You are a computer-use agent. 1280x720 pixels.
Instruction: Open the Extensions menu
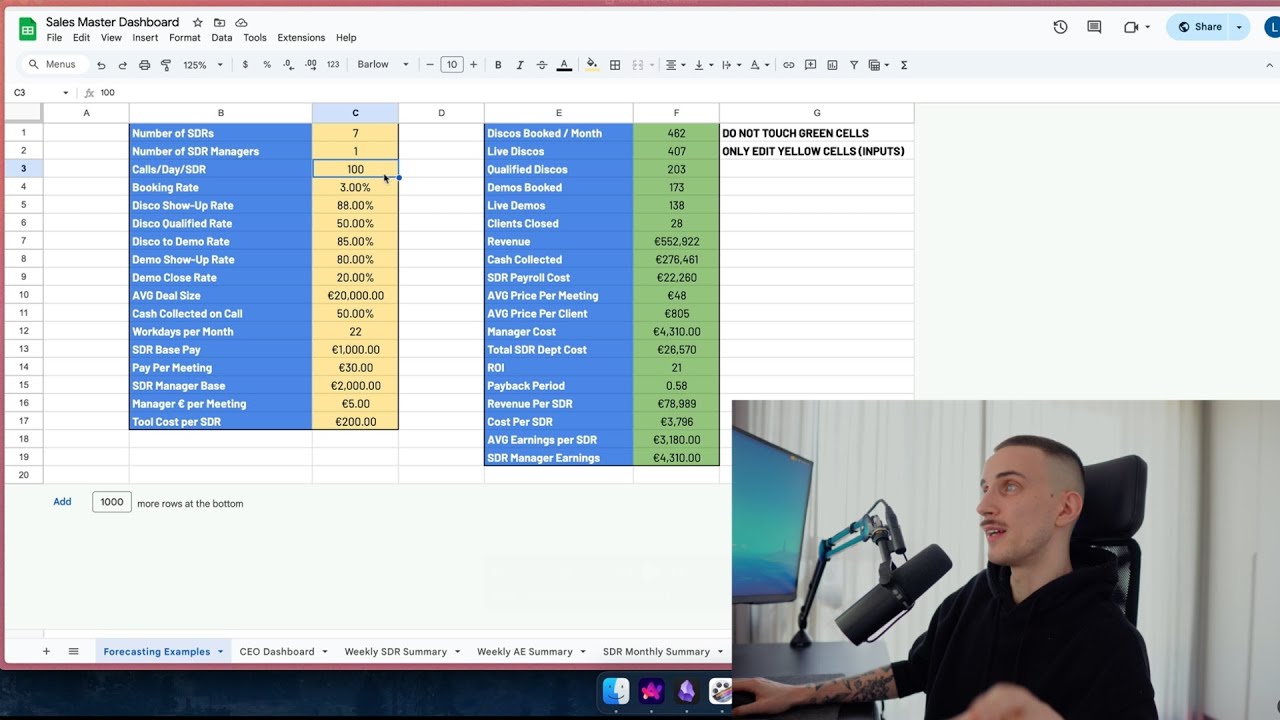pyautogui.click(x=301, y=38)
